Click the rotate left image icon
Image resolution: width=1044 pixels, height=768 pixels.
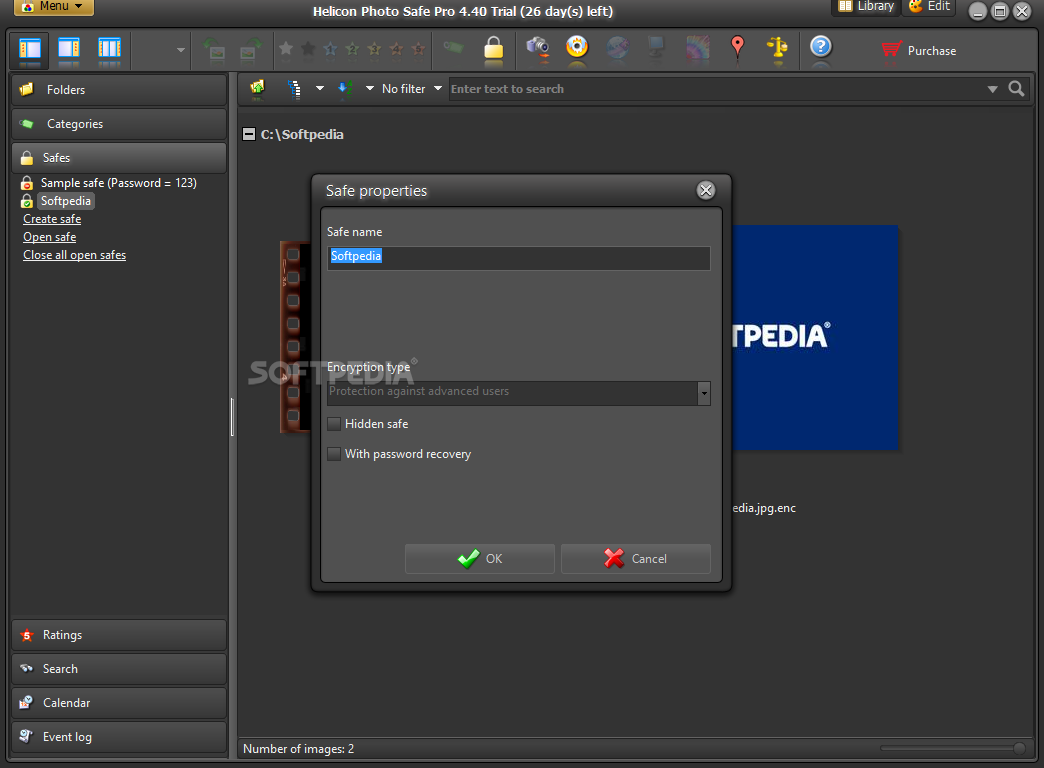click(x=214, y=49)
